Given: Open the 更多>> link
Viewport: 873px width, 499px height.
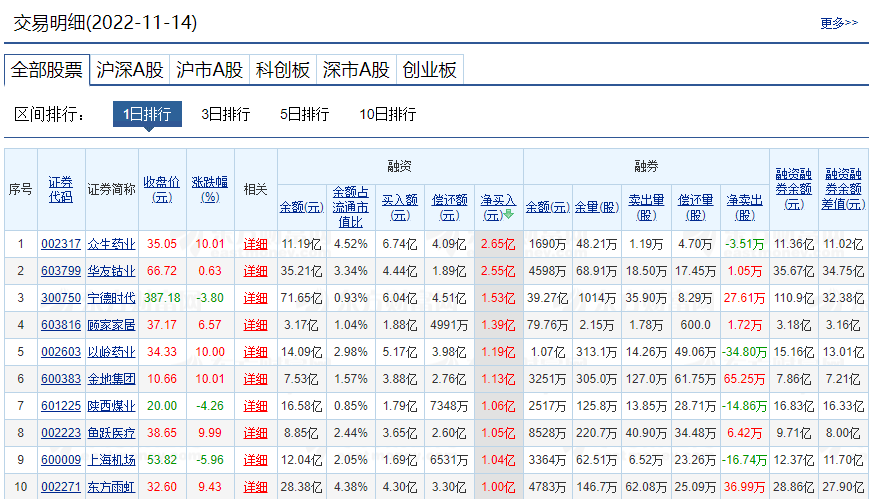Looking at the screenshot, I should pos(838,23).
